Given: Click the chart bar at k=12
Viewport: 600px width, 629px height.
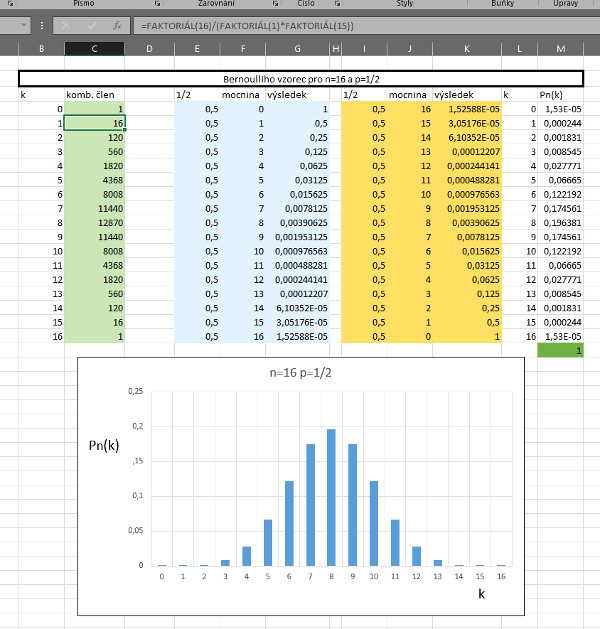Looking at the screenshot, I should (416, 556).
